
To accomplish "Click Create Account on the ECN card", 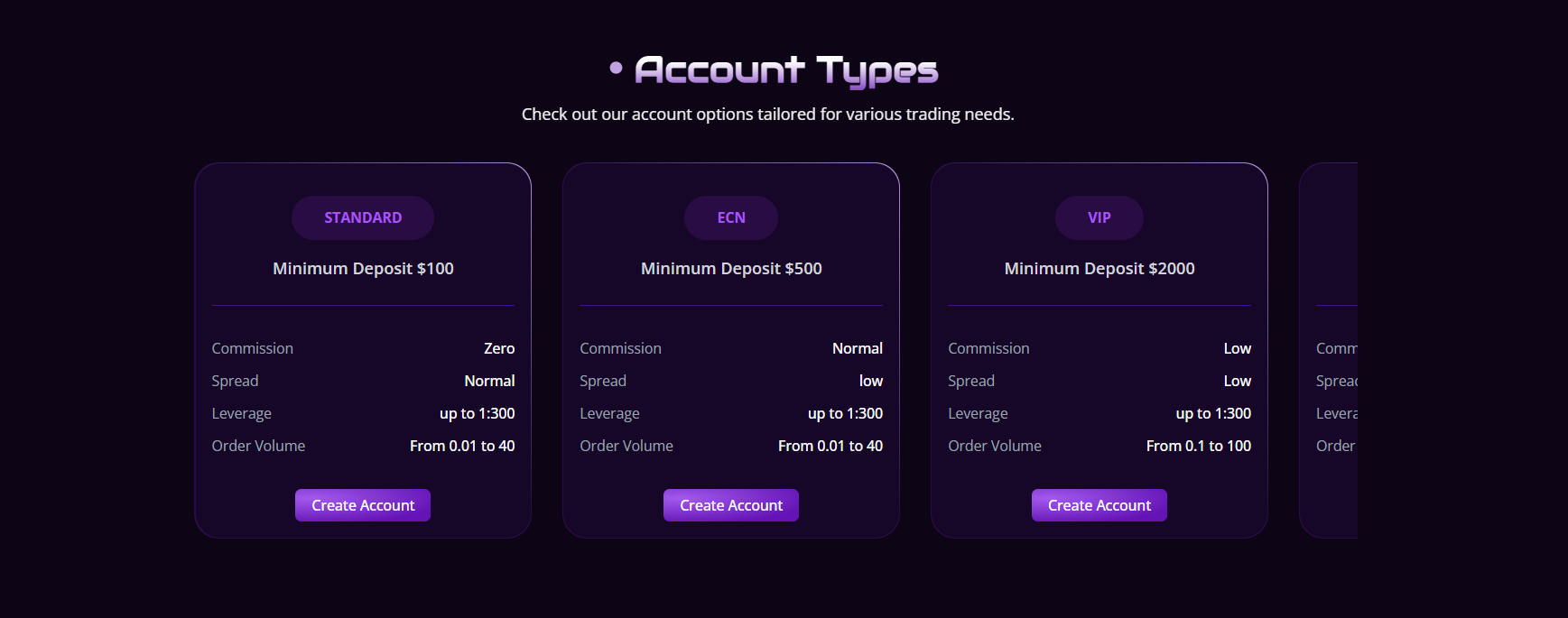I will click(731, 505).
